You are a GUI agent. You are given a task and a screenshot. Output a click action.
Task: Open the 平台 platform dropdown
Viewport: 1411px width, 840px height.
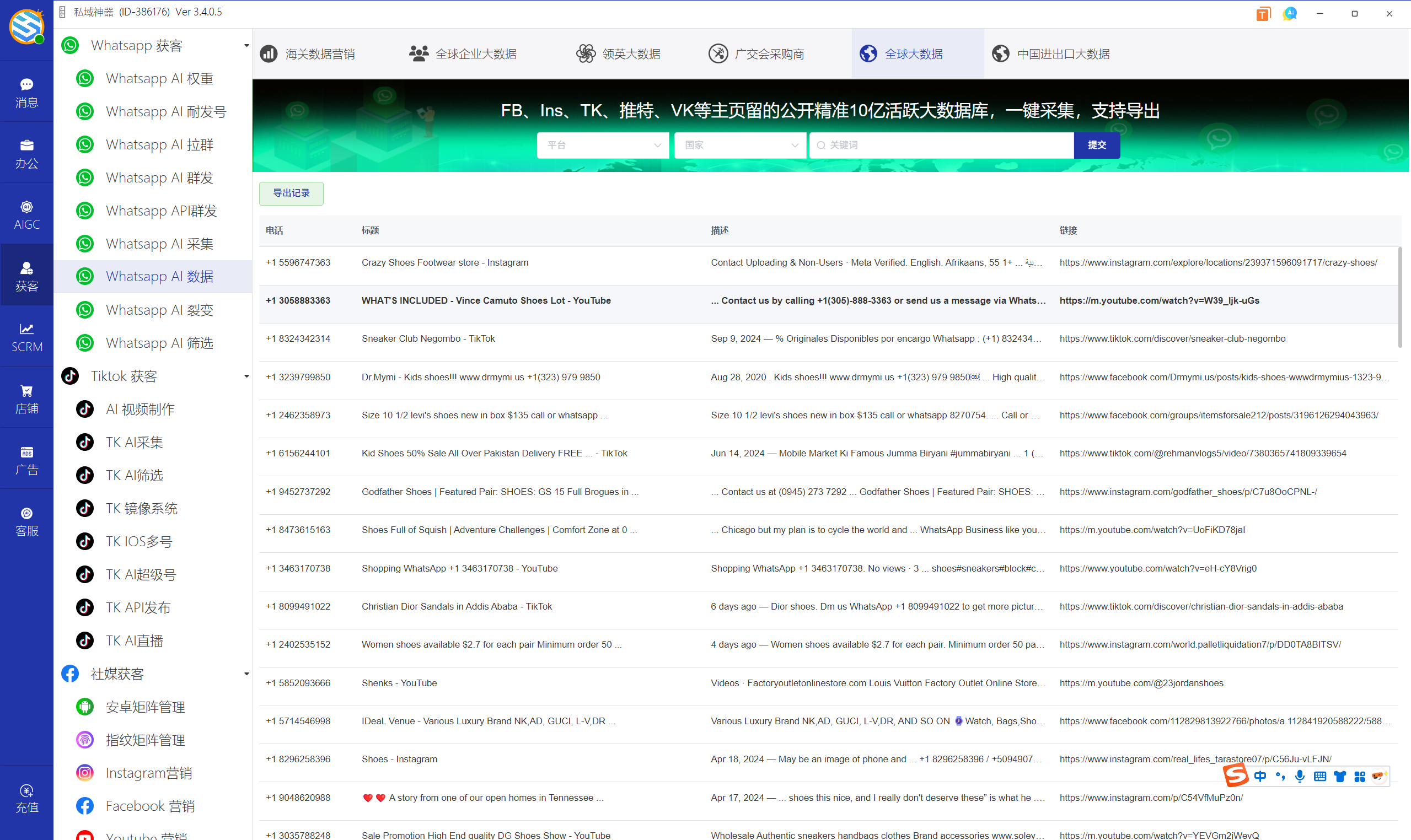(x=603, y=145)
